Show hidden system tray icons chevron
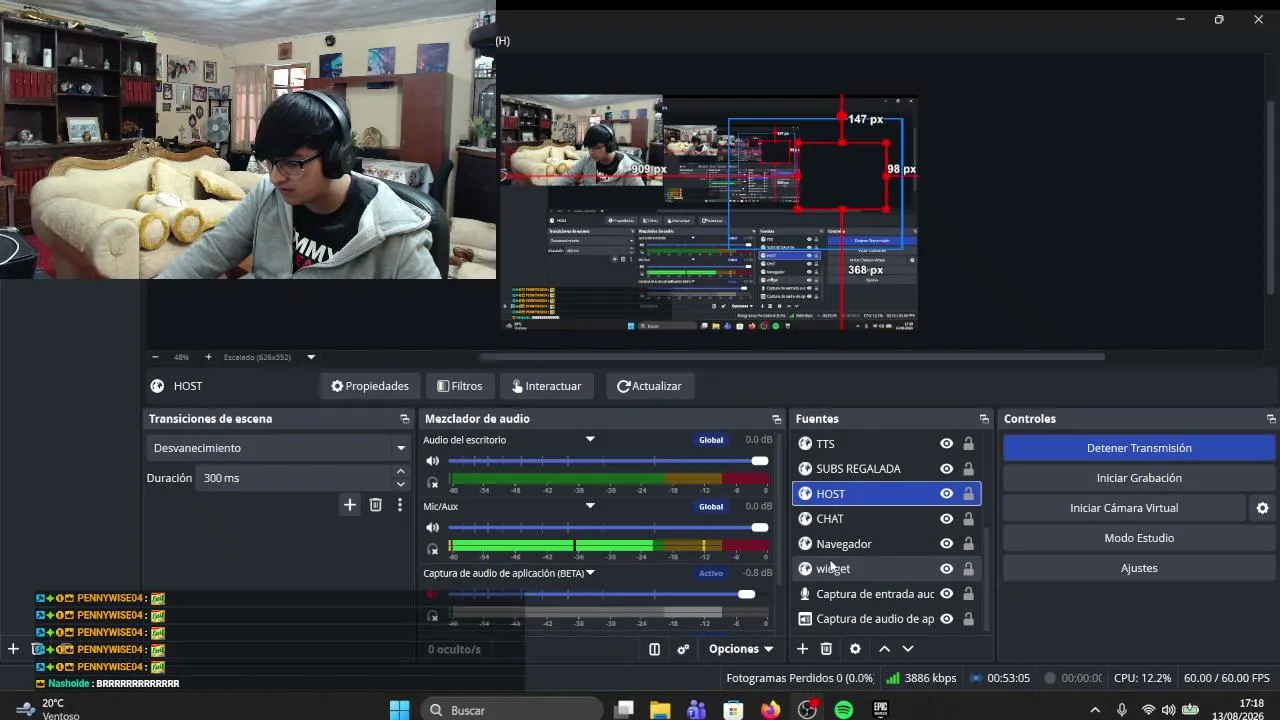This screenshot has width=1280, height=720. click(x=1095, y=710)
